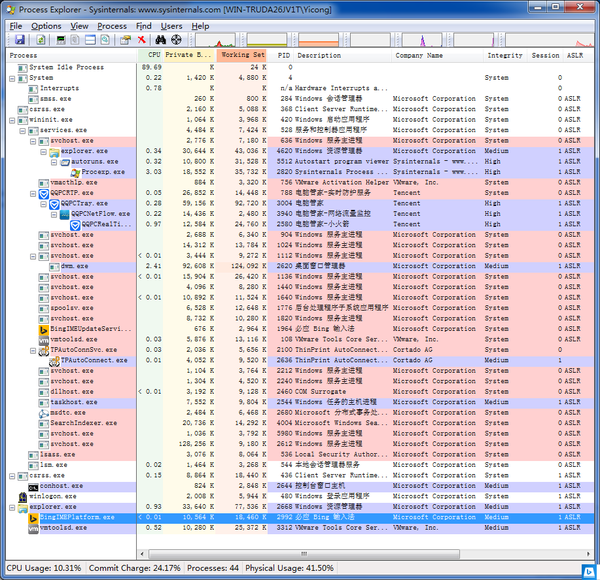The width and height of the screenshot is (600, 580).
Task: Click the binoculars Find icon
Action: 160,39
